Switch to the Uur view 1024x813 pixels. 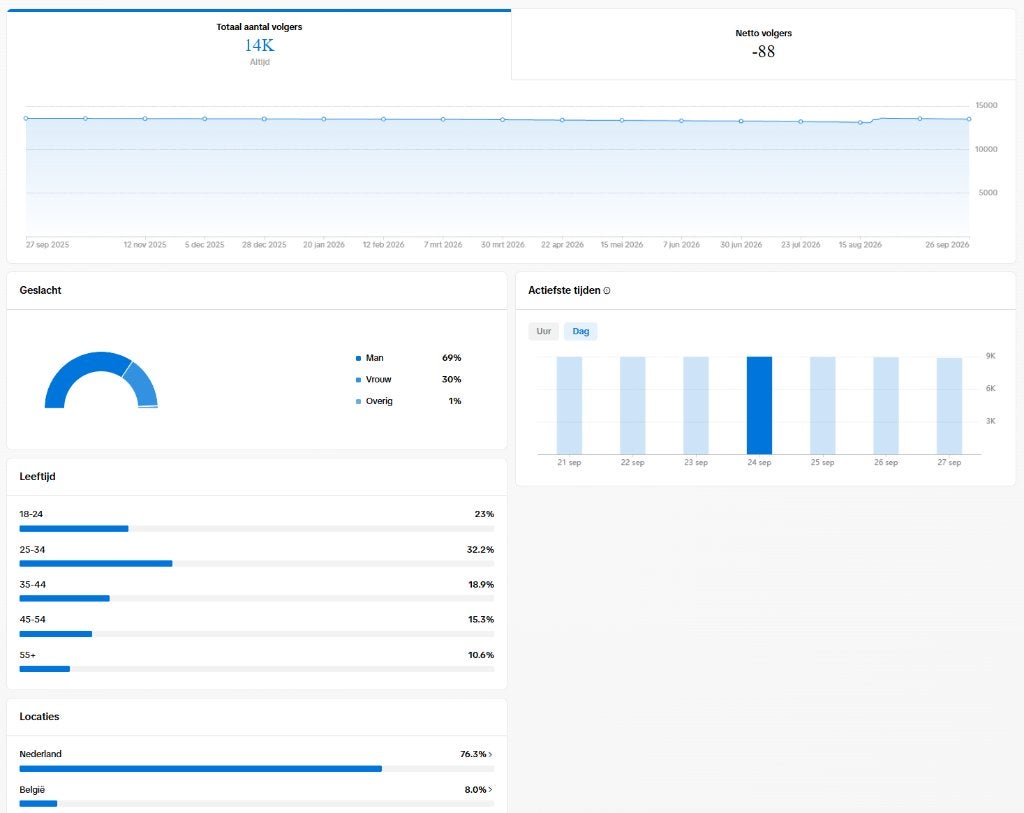(x=543, y=331)
